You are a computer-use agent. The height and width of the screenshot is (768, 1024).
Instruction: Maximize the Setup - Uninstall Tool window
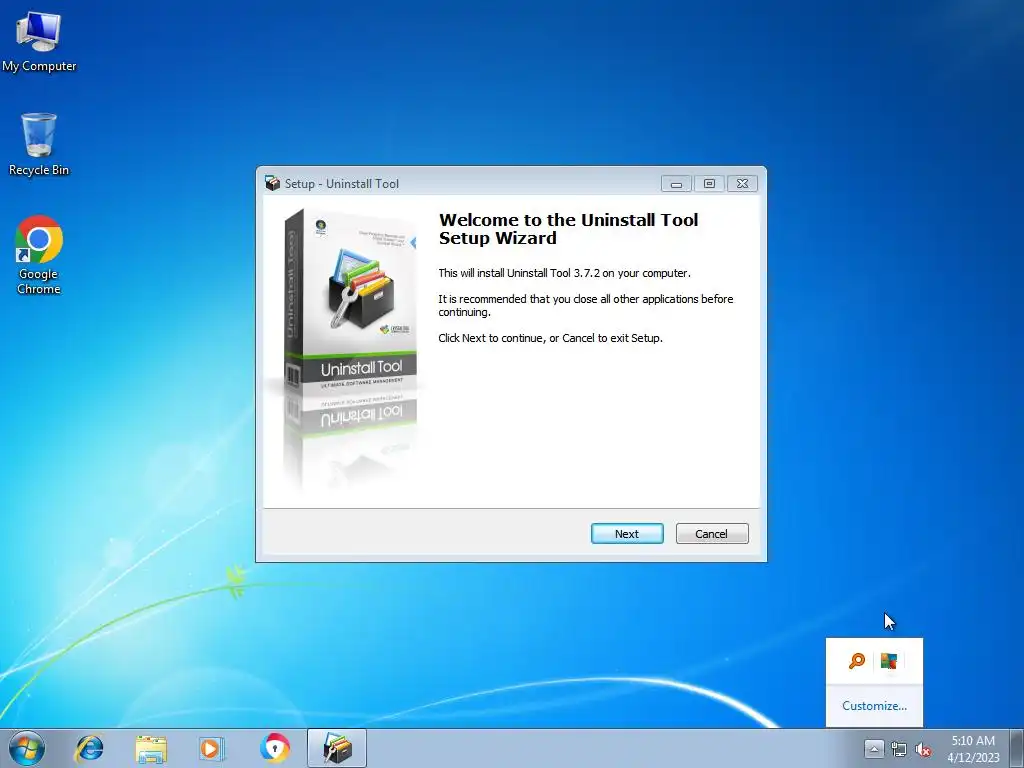point(709,184)
